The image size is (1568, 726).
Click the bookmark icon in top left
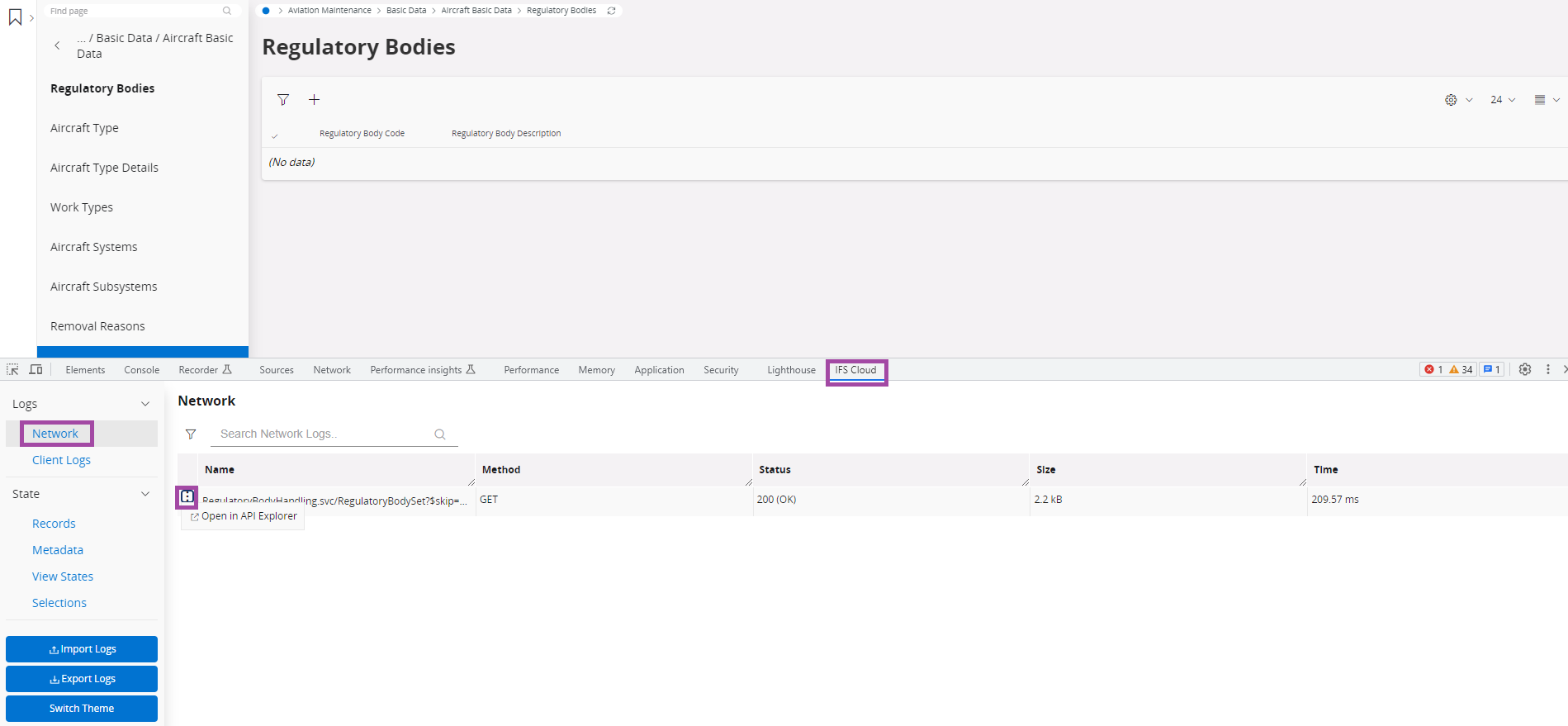coord(15,17)
